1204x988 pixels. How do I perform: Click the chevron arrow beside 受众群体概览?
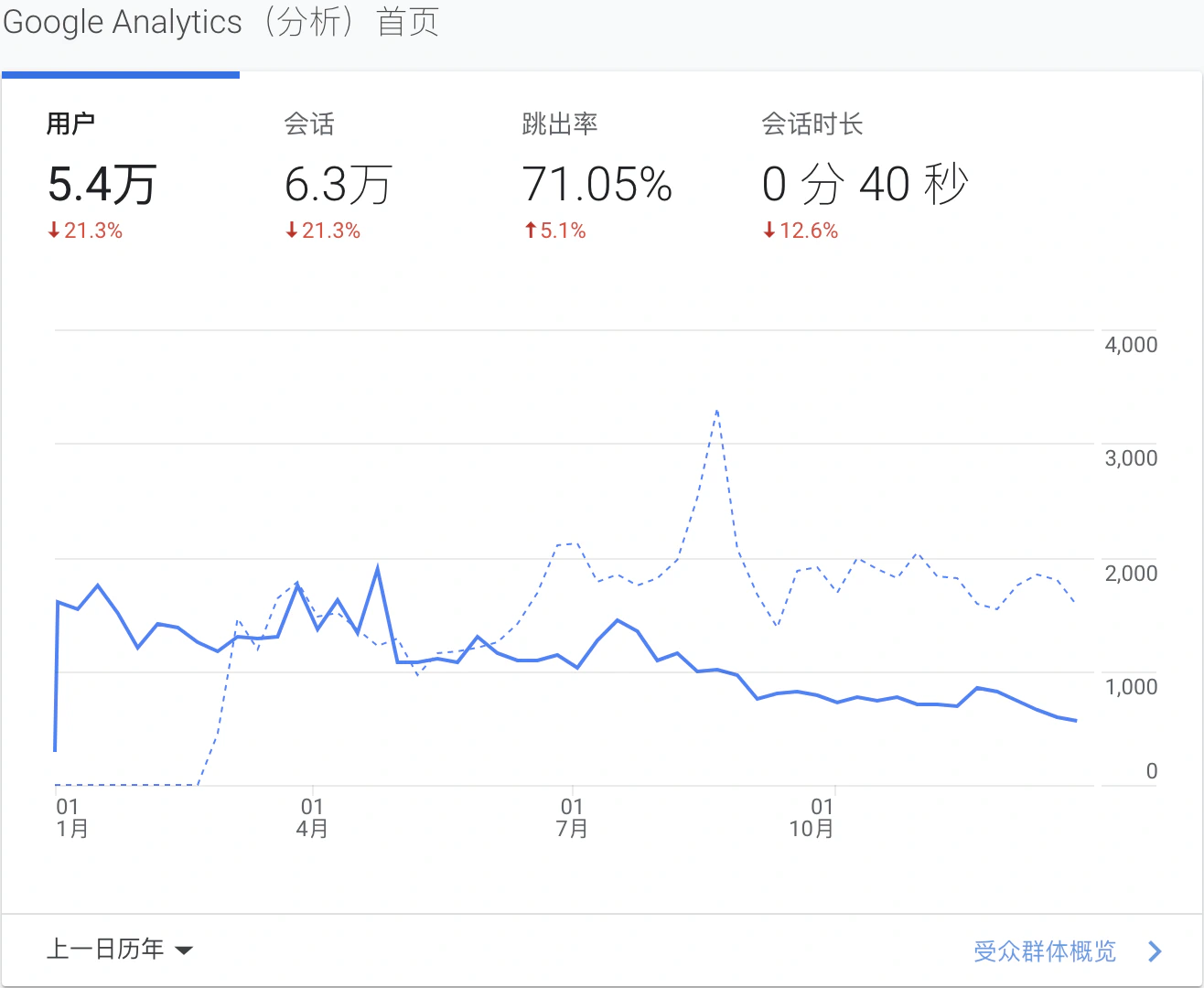(1155, 951)
